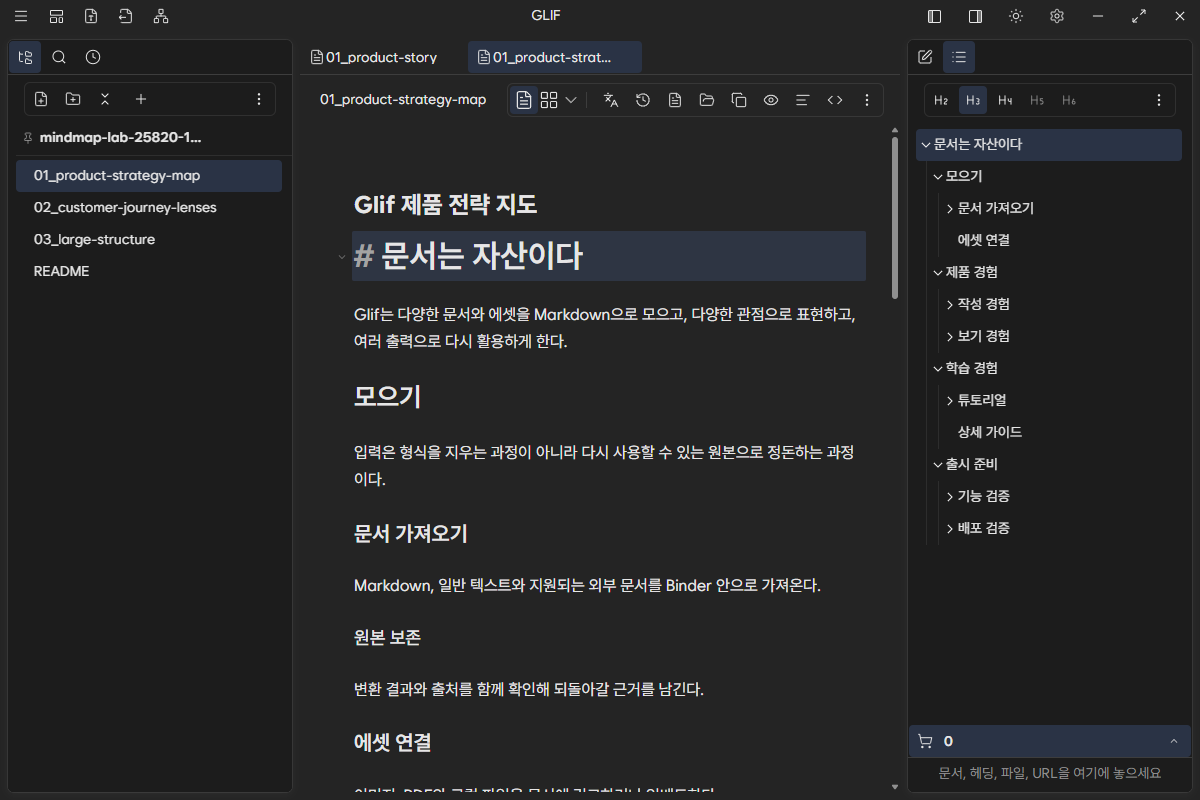1200x800 pixels.
Task: Expand '튜토리얼' outline node
Action: point(950,400)
